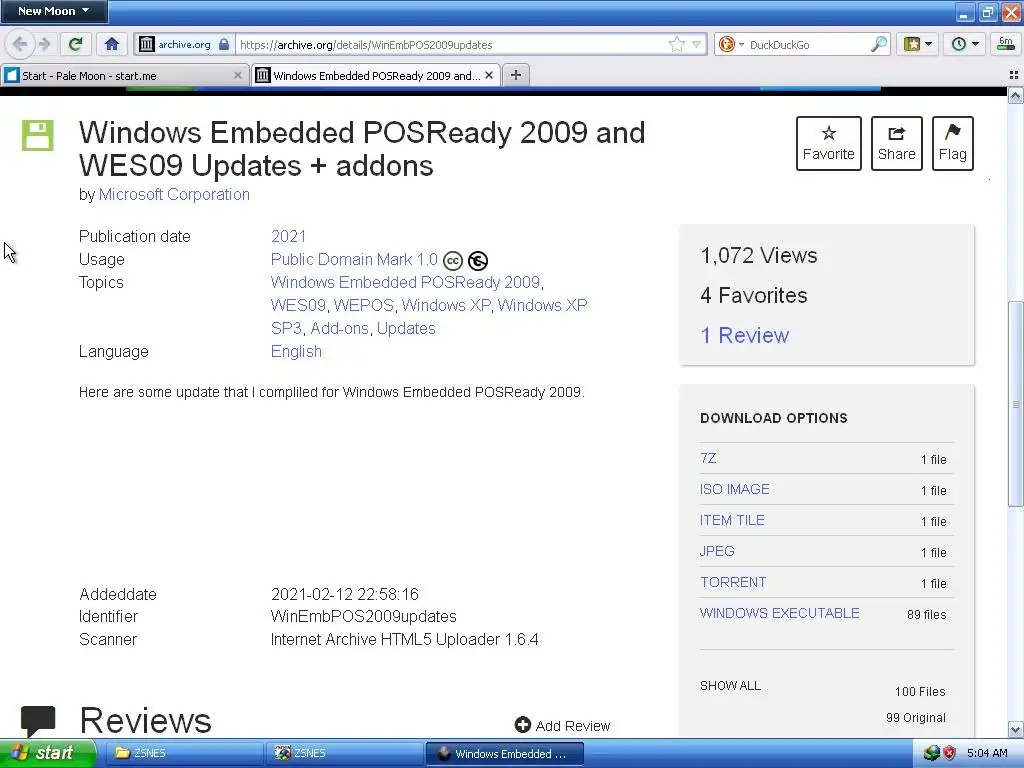Flag this item with Flag button

pyautogui.click(x=953, y=144)
